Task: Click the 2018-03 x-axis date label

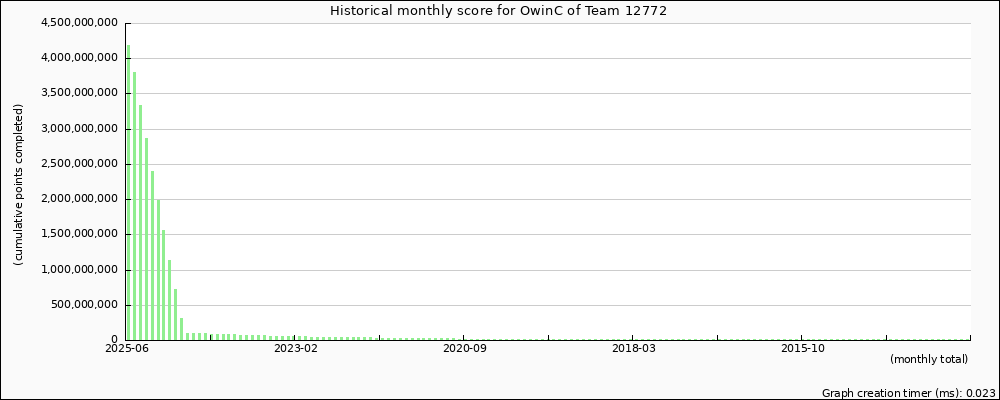Action: pyautogui.click(x=633, y=348)
